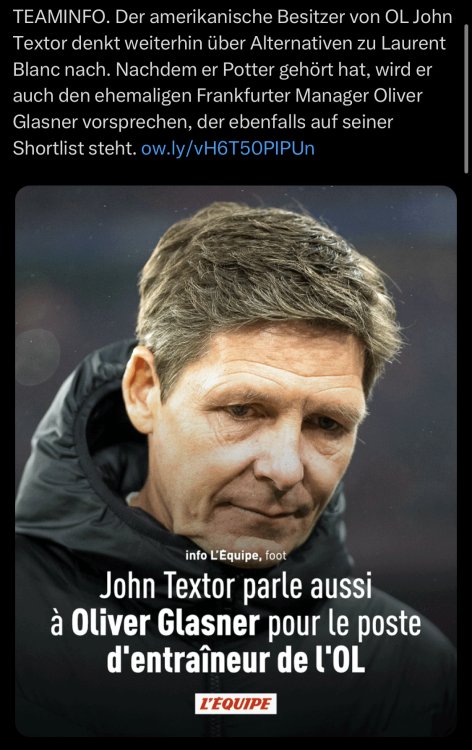This screenshot has width=472, height=750.
Task: Select bold 'Oliver Glasner' in the headline
Action: 165,623
